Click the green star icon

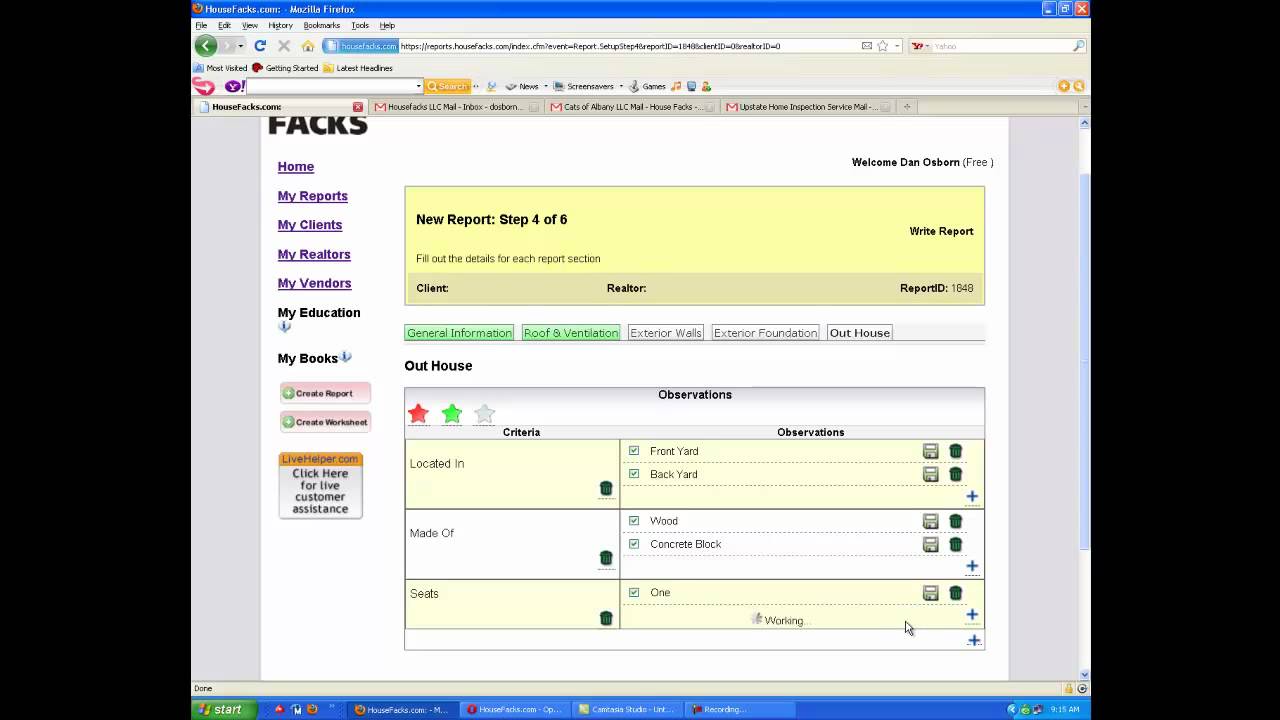point(451,413)
